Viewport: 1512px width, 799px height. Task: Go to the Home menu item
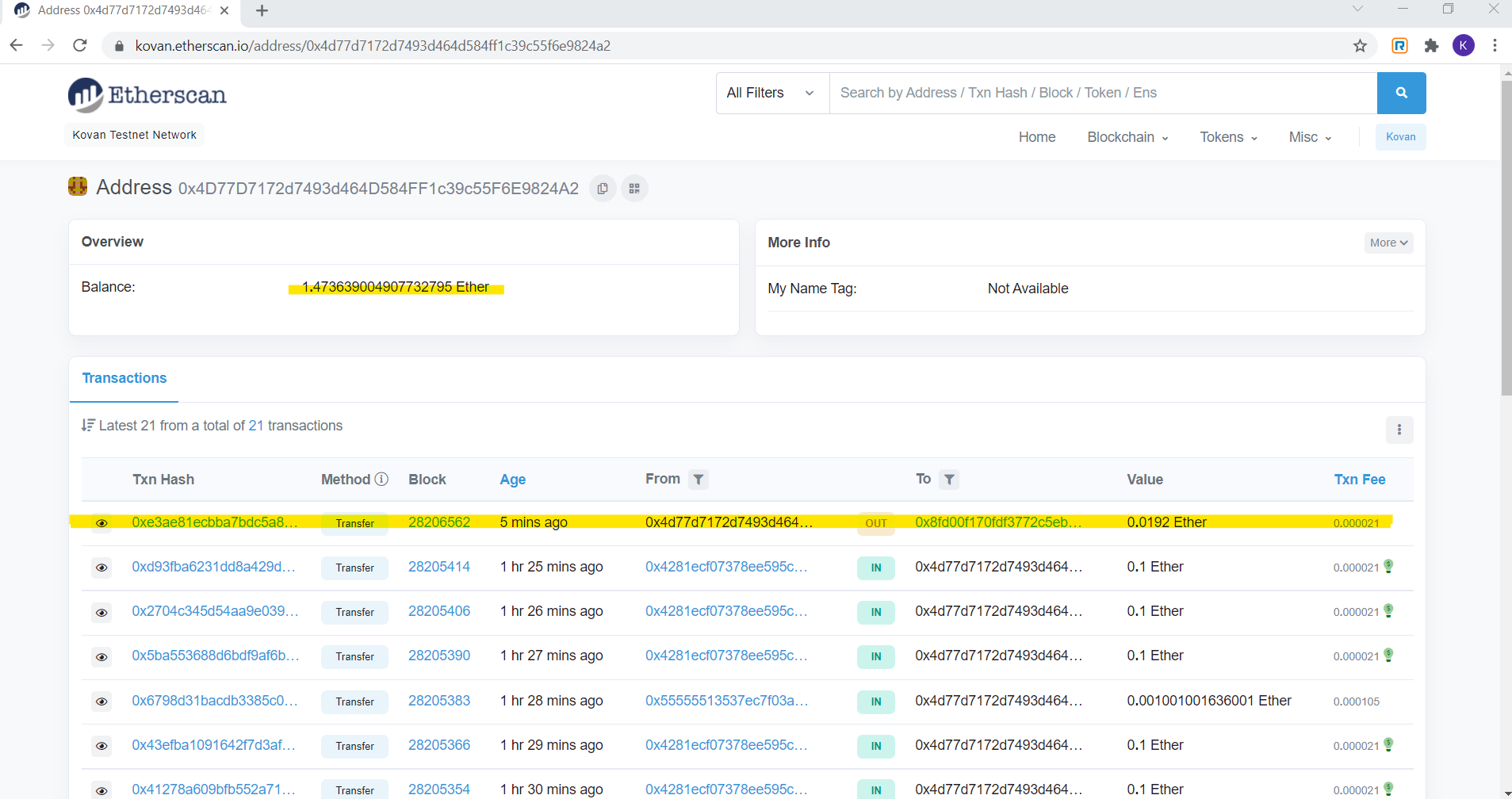pyautogui.click(x=1037, y=137)
